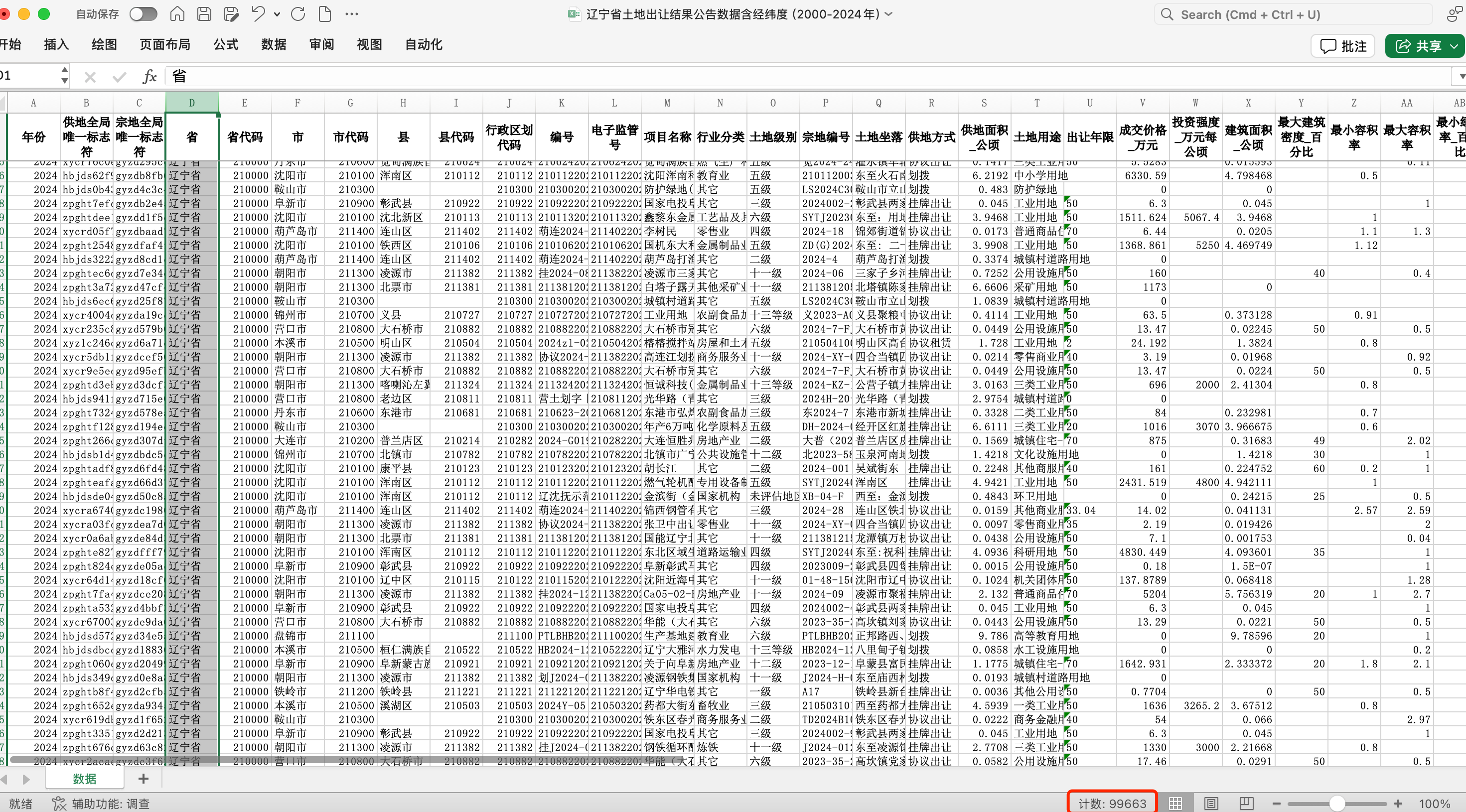
Task: Open the 公式 ribbon tab
Action: (x=226, y=44)
